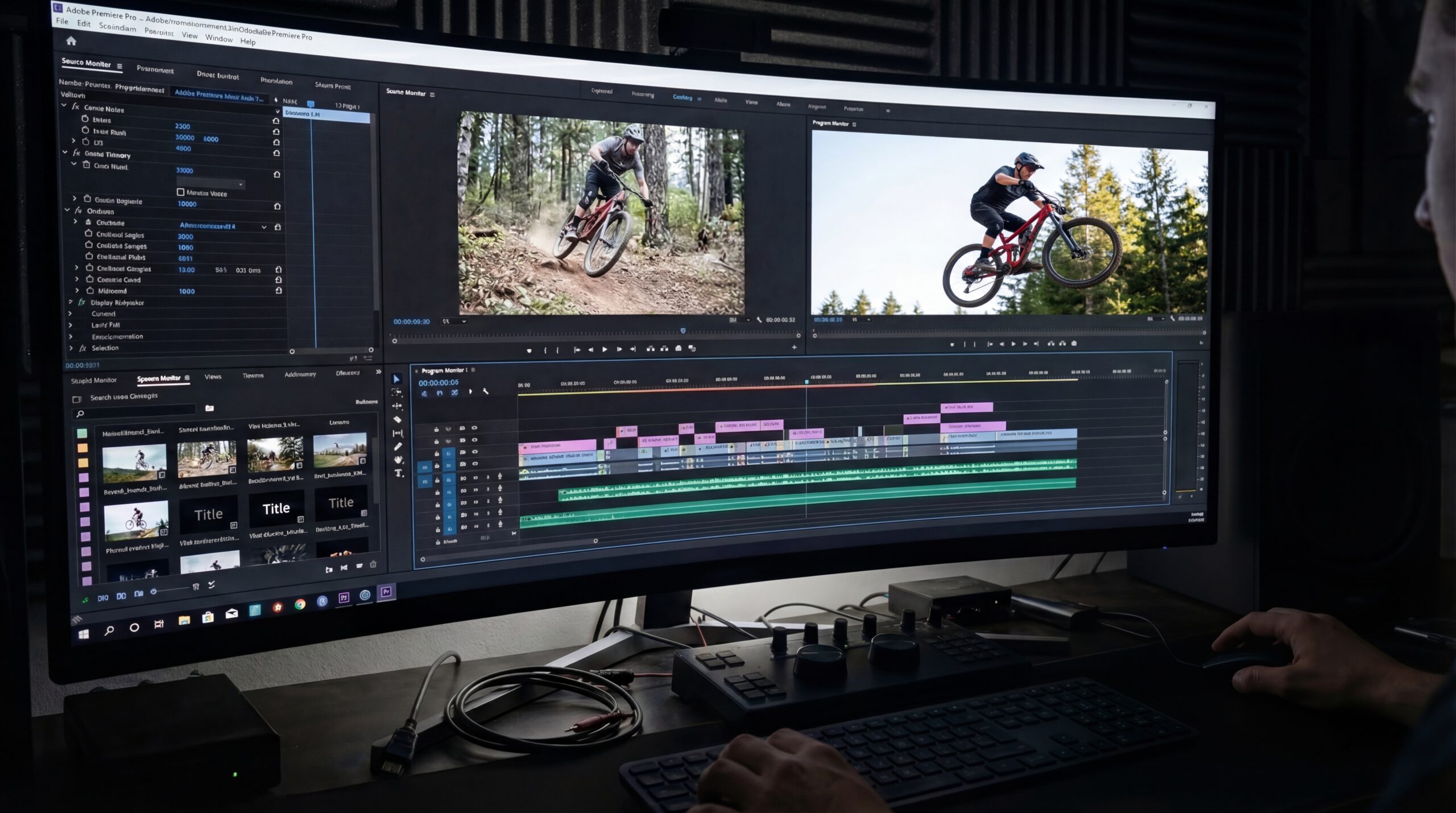Select the Type tool in the toolbar
Viewport: 1456px width, 813px height.
(x=399, y=473)
